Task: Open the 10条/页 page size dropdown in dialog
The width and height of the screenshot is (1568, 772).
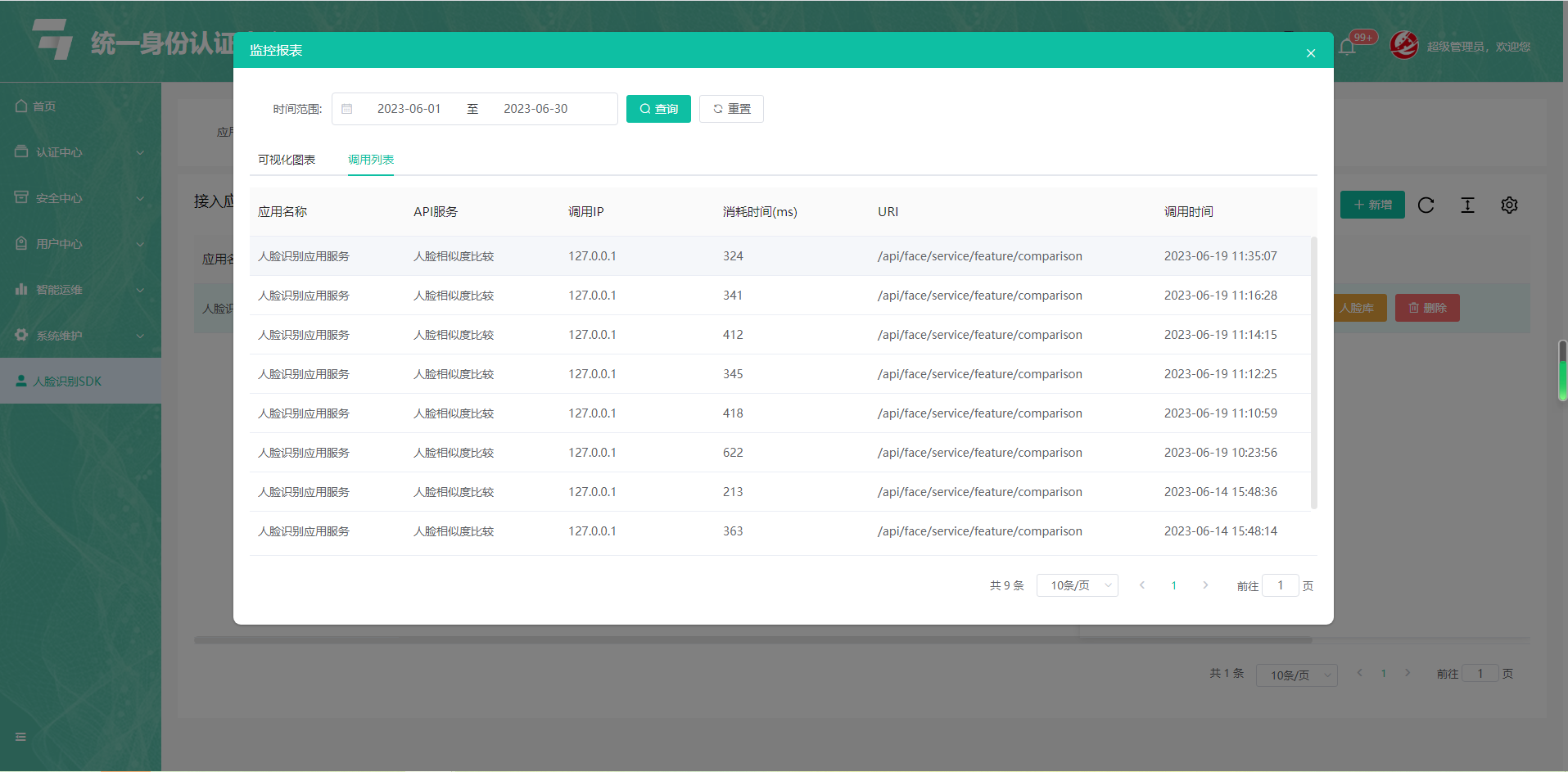Action: tap(1078, 585)
